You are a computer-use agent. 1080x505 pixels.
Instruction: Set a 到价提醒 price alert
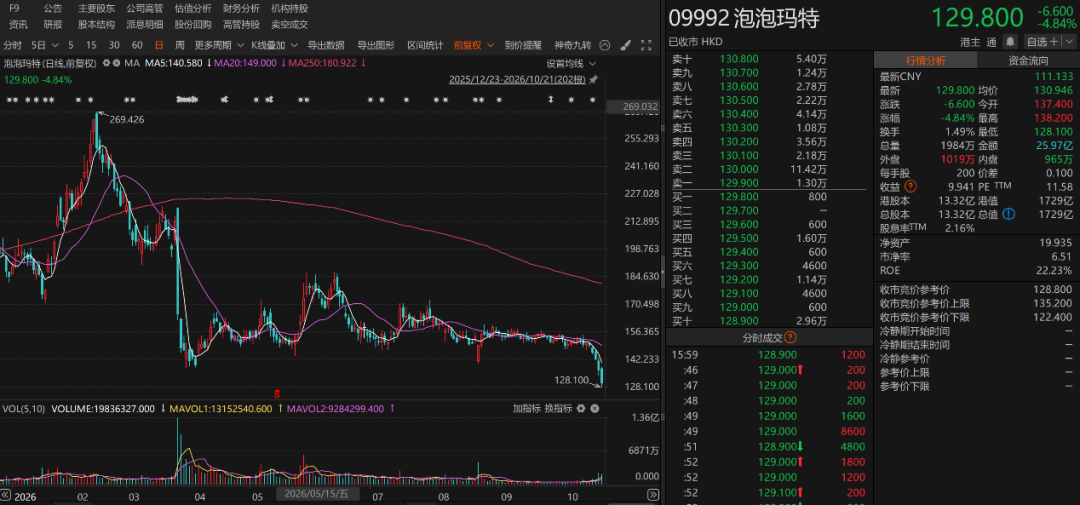tap(523, 45)
